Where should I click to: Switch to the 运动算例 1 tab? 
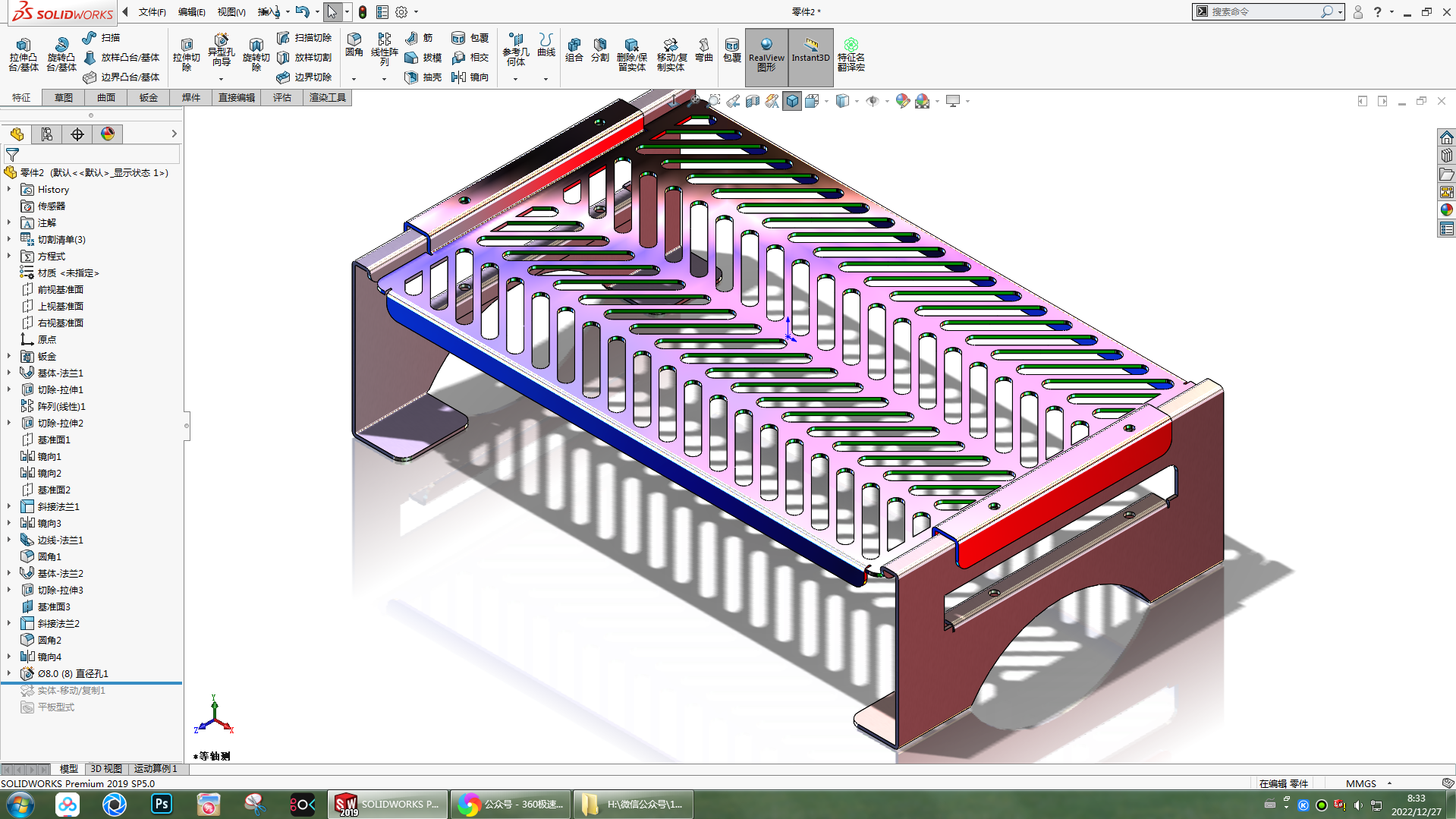pyautogui.click(x=156, y=769)
